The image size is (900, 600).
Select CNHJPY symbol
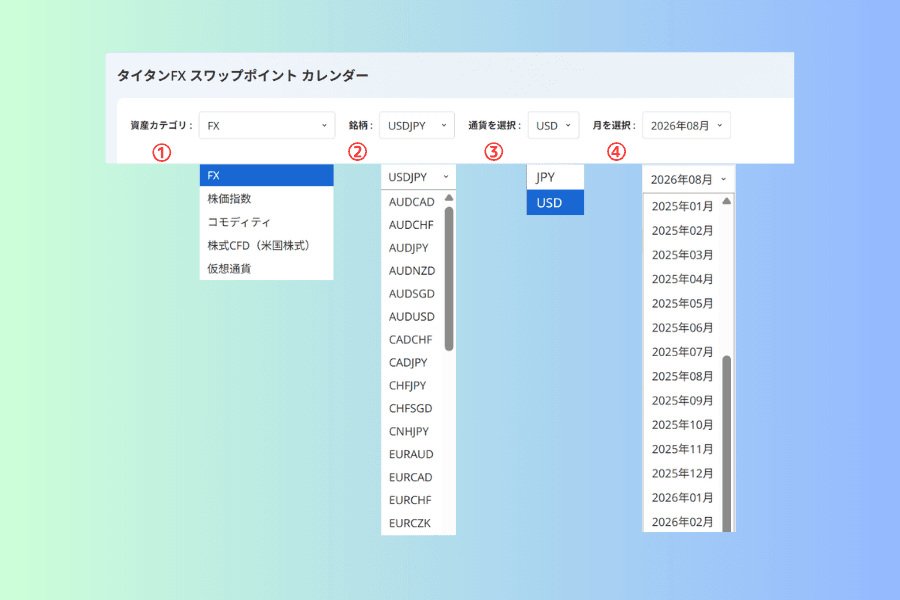point(413,431)
